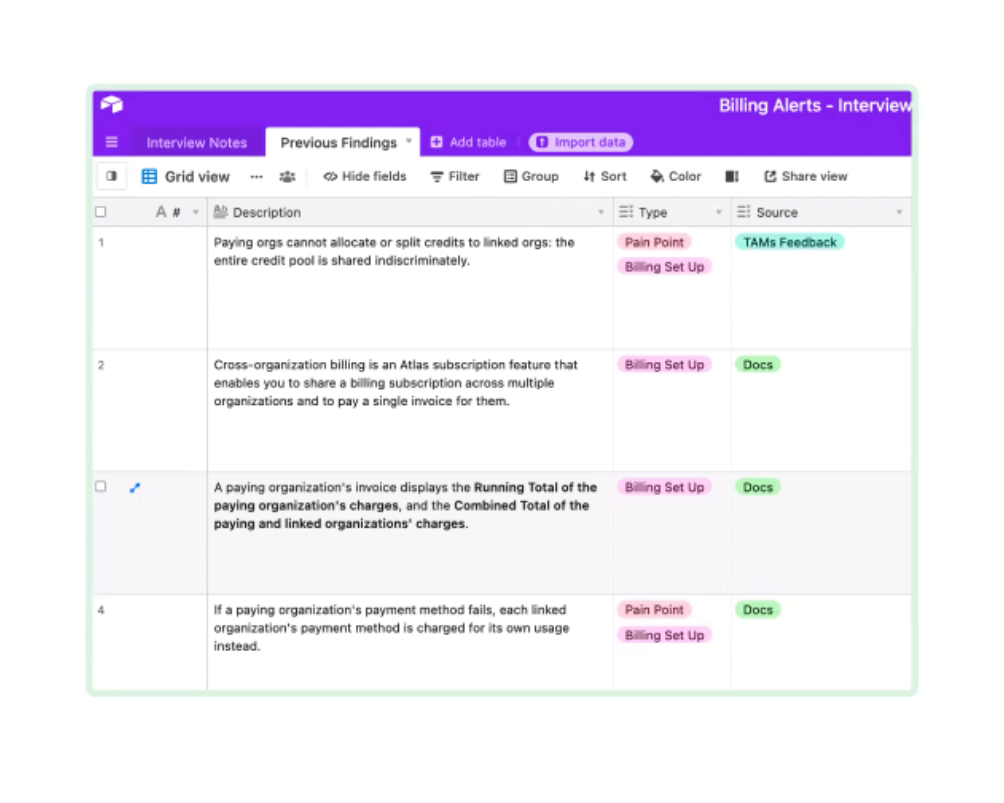
Task: Open the Hide fields option
Action: [364, 176]
